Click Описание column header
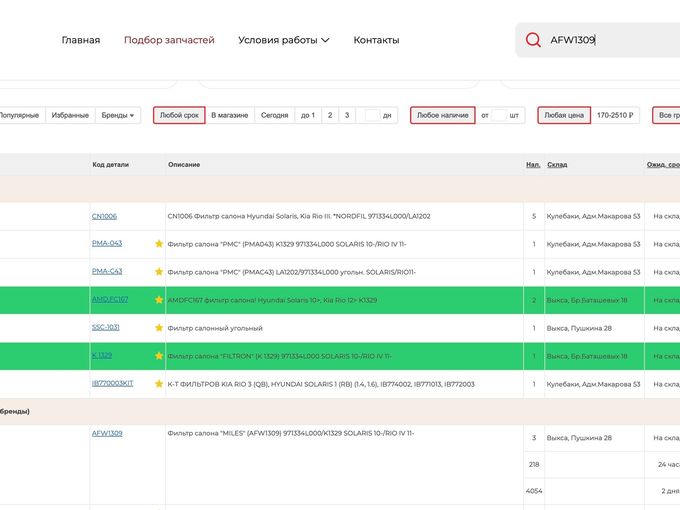680x510 pixels. (x=184, y=165)
